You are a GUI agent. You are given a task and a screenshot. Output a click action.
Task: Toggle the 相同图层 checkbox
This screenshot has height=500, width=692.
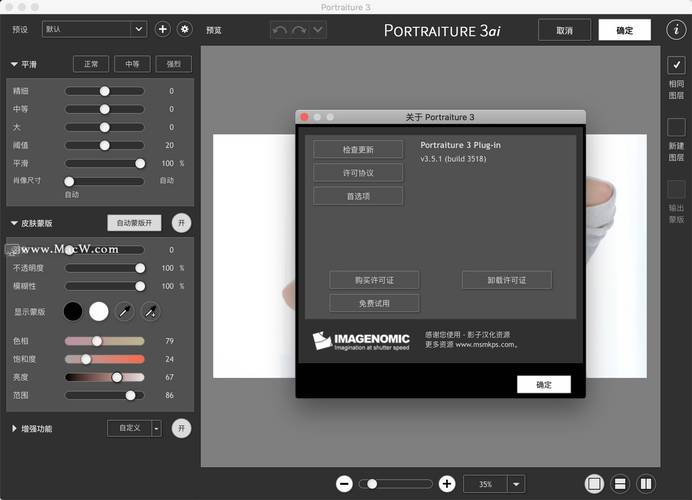(676, 66)
